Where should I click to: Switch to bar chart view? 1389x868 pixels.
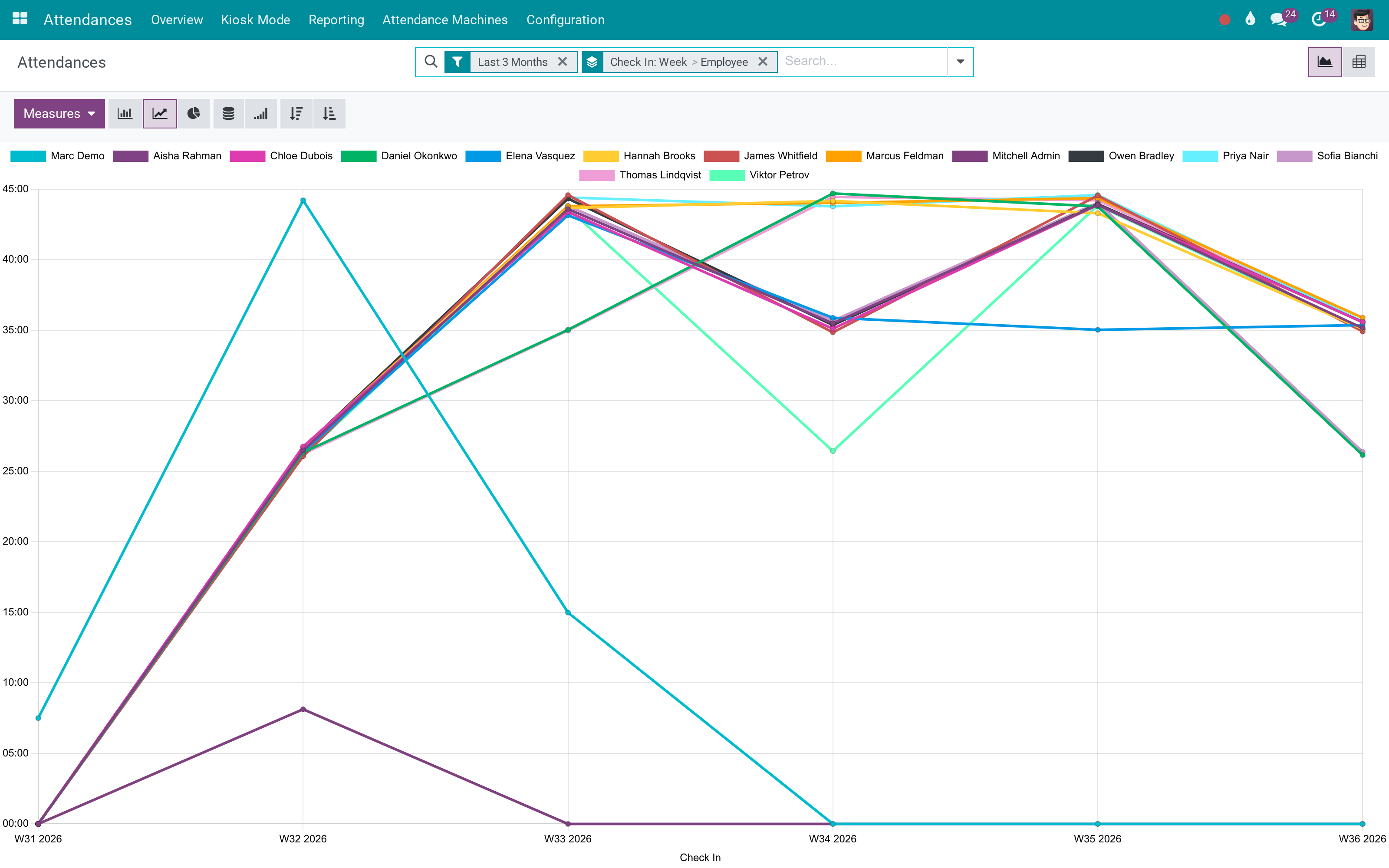click(x=125, y=114)
